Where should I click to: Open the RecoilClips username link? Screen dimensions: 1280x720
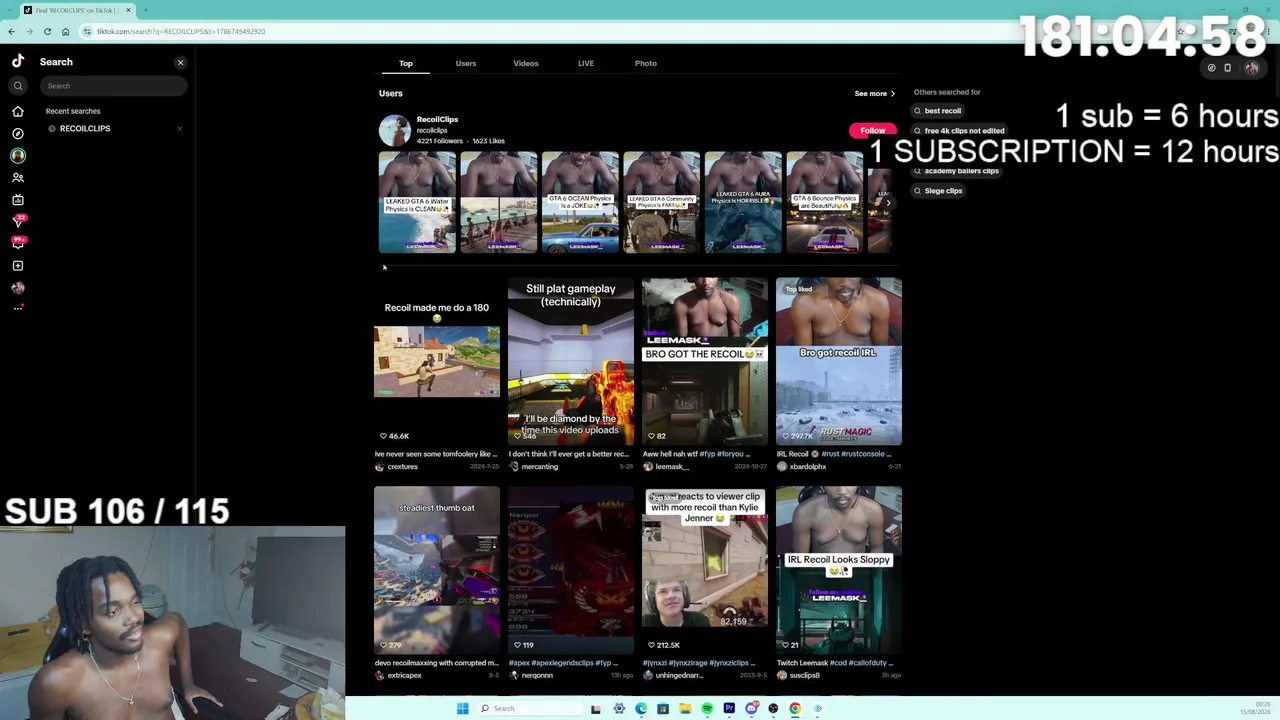437,119
